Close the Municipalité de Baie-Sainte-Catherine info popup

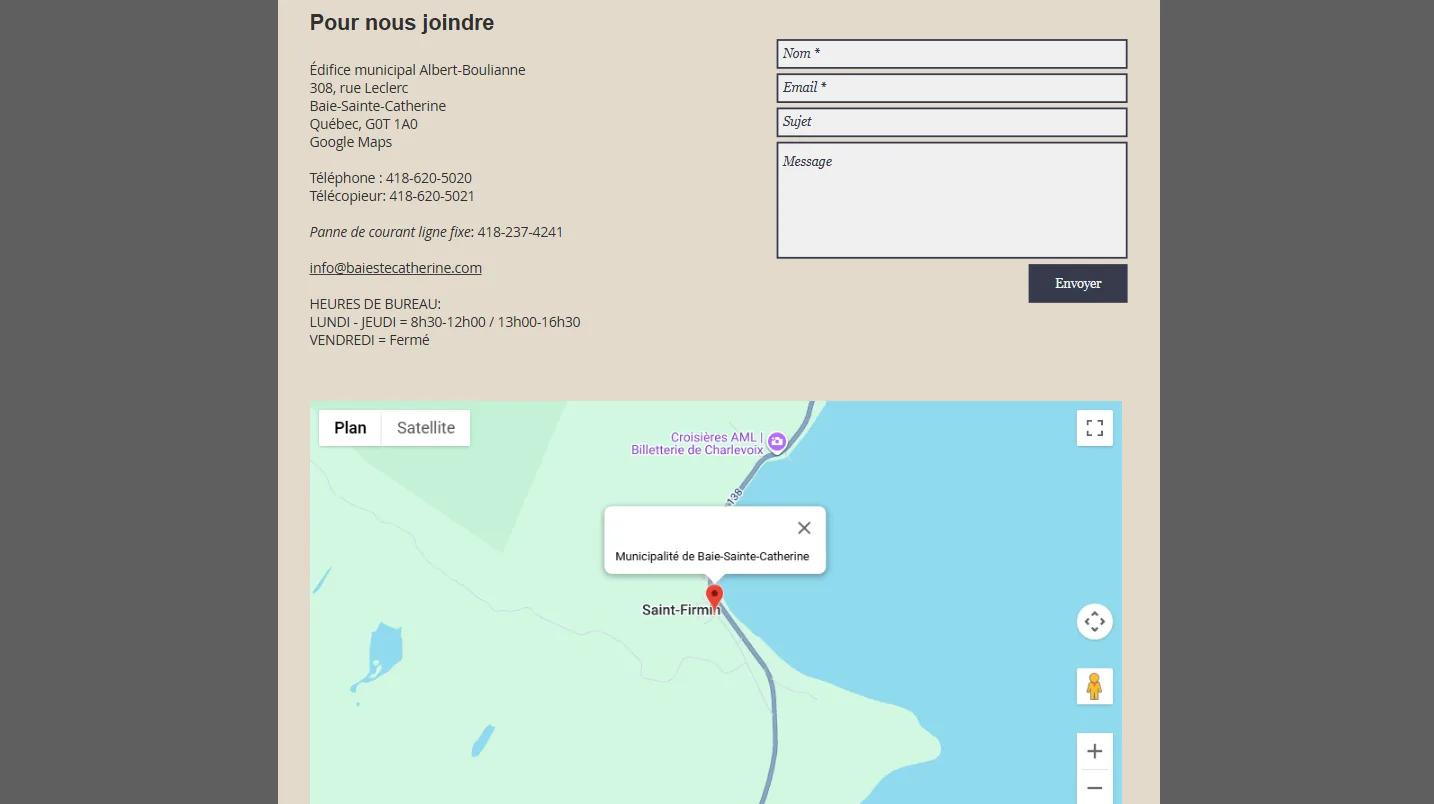click(x=804, y=528)
